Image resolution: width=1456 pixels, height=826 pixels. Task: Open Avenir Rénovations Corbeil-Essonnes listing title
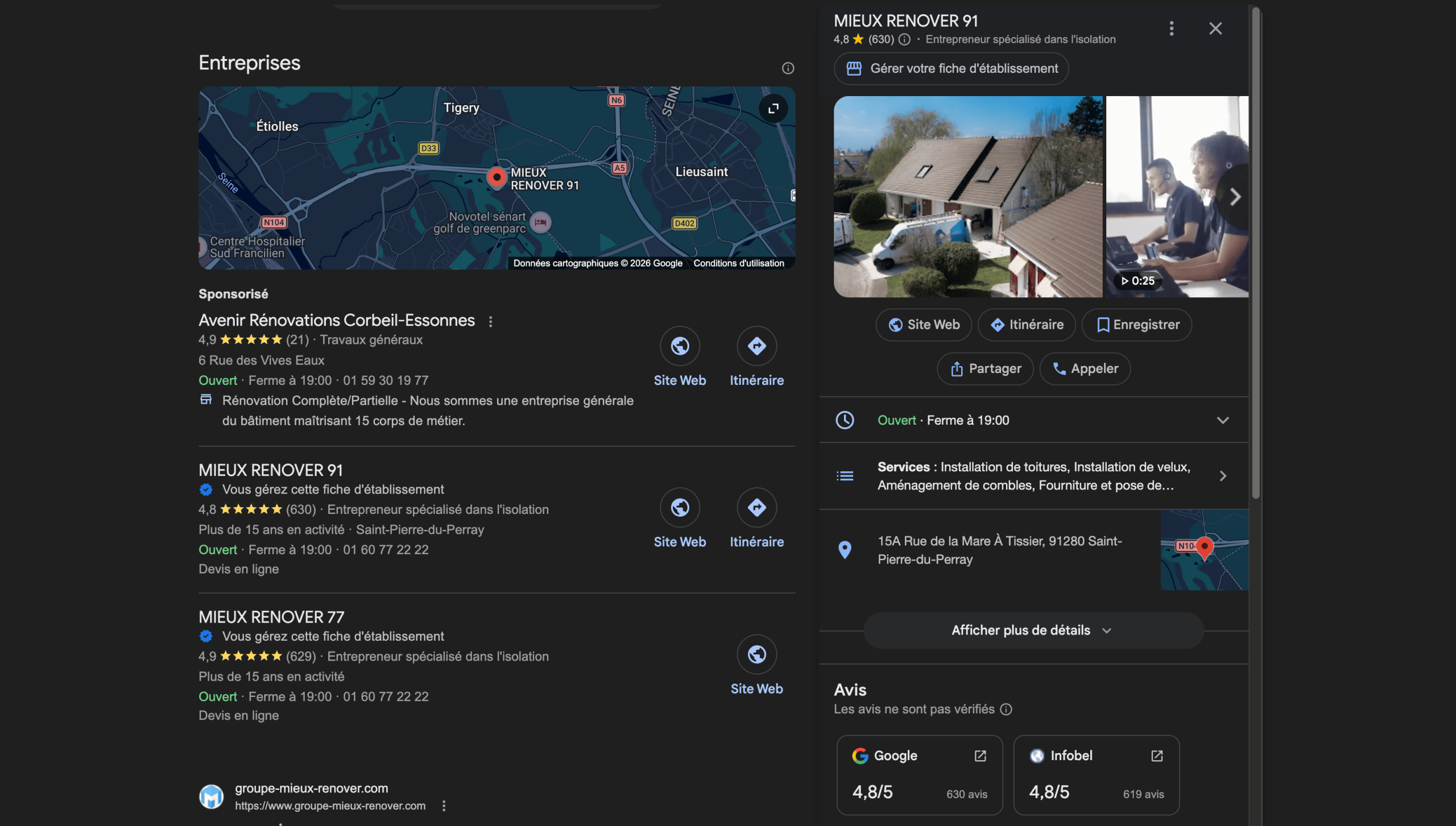click(x=337, y=321)
